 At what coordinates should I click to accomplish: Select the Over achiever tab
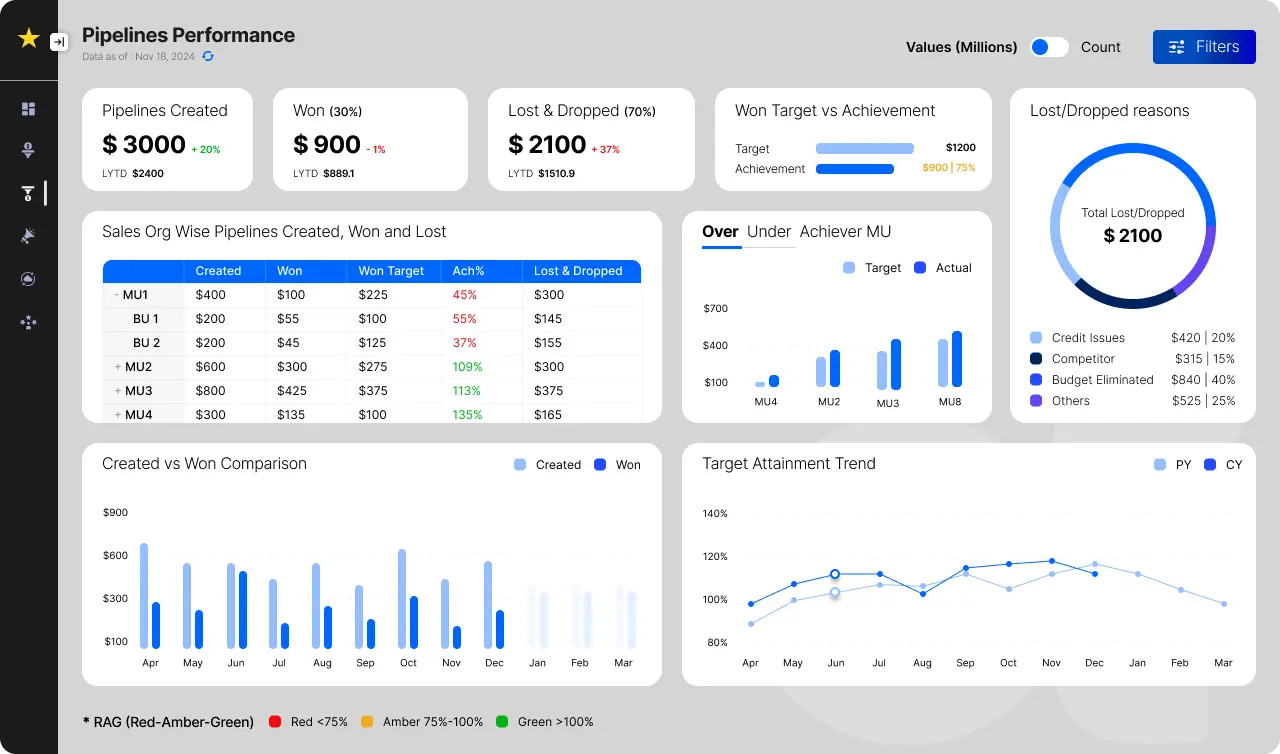(720, 232)
